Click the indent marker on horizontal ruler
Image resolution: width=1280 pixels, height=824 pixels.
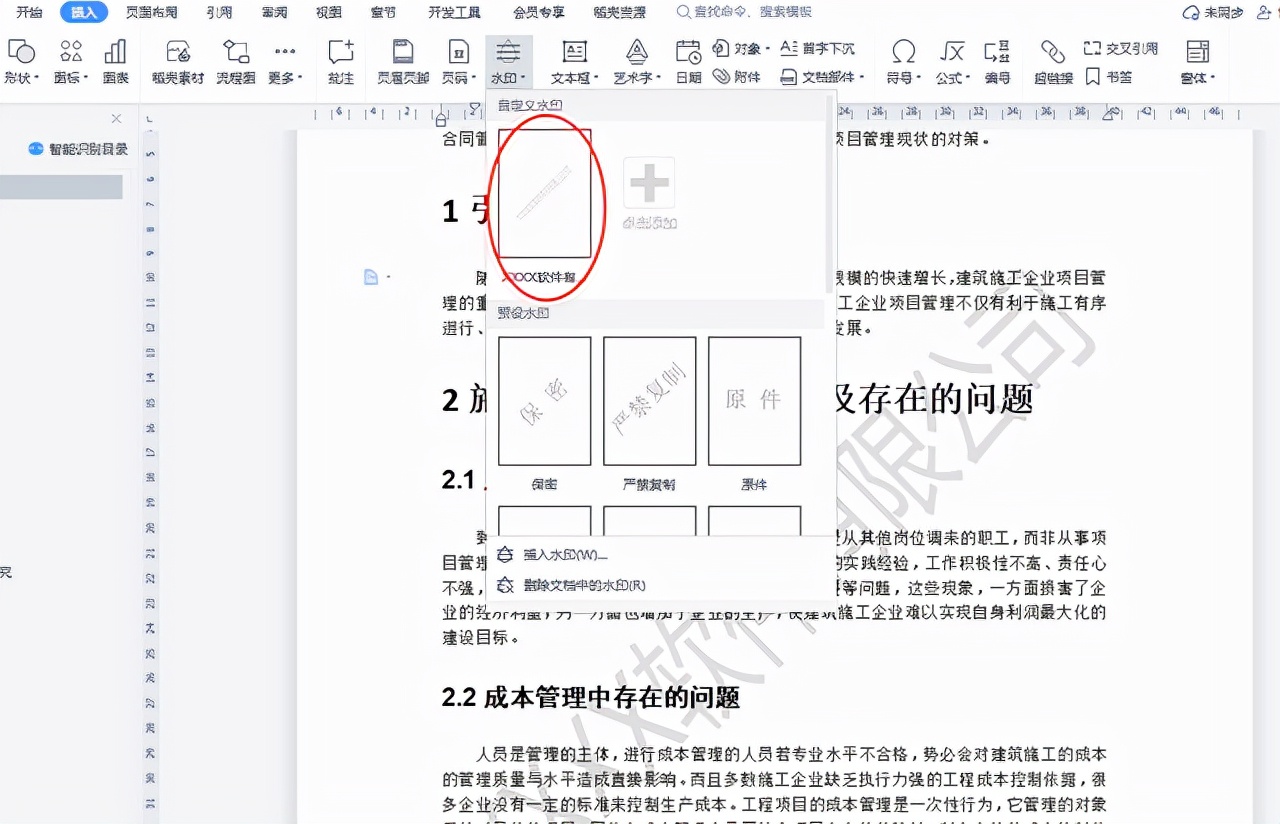pos(441,117)
